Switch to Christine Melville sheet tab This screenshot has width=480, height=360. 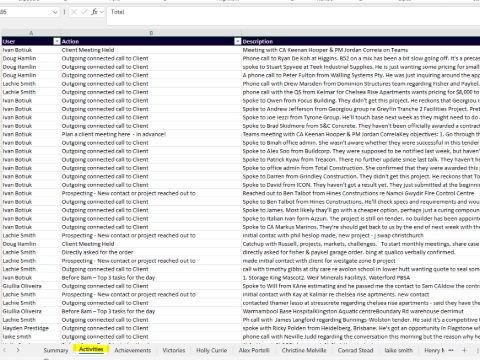[x=304, y=350]
